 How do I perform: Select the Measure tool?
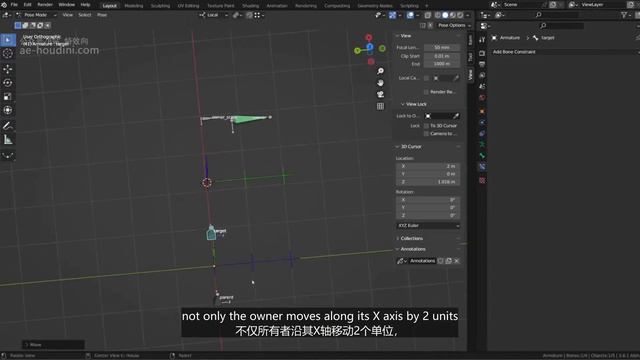point(8,140)
